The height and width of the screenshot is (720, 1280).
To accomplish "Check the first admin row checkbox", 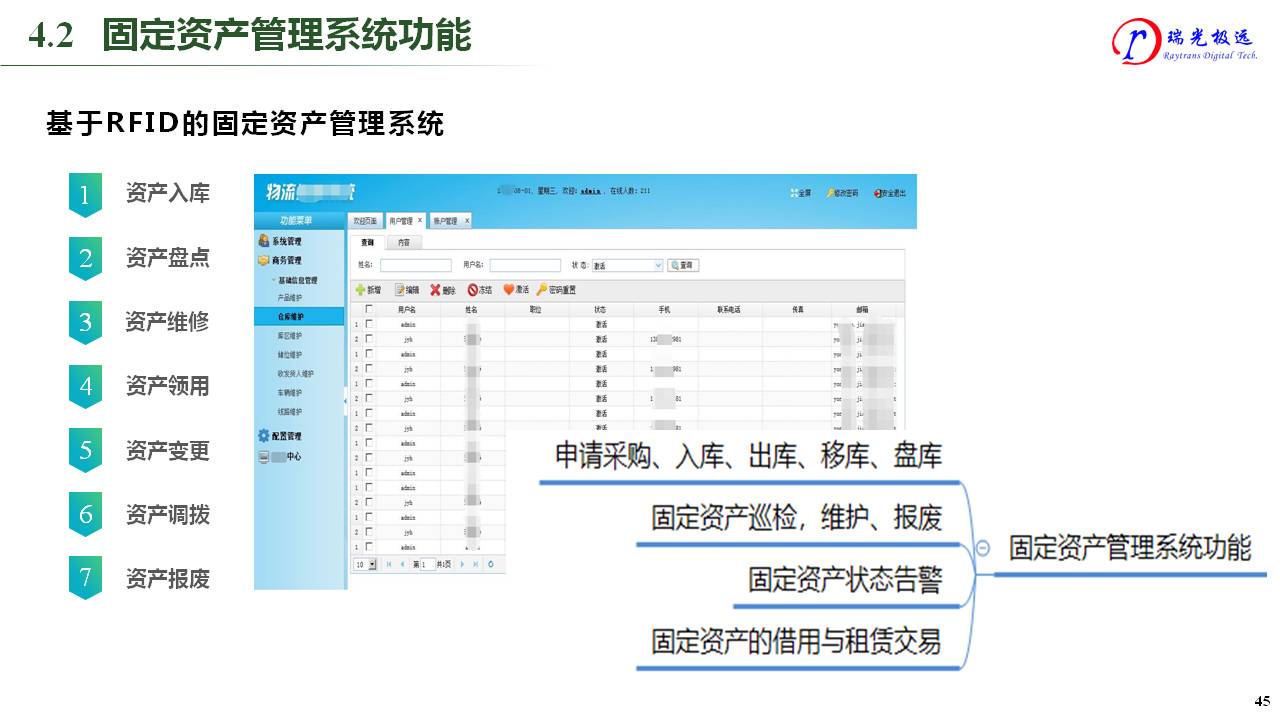I will (x=369, y=325).
